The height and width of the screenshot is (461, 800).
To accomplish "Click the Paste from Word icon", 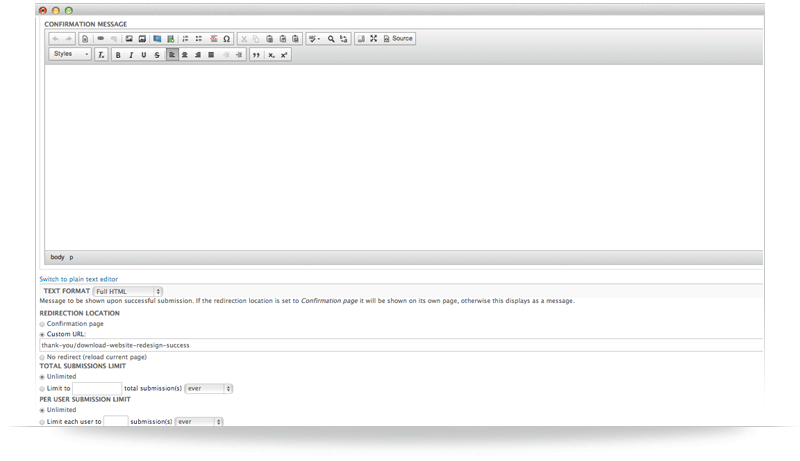I will click(x=295, y=39).
